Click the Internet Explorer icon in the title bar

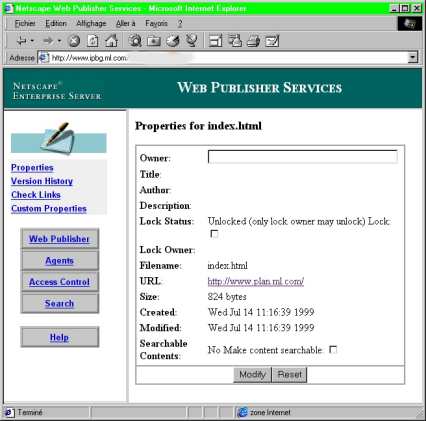click(8, 8)
